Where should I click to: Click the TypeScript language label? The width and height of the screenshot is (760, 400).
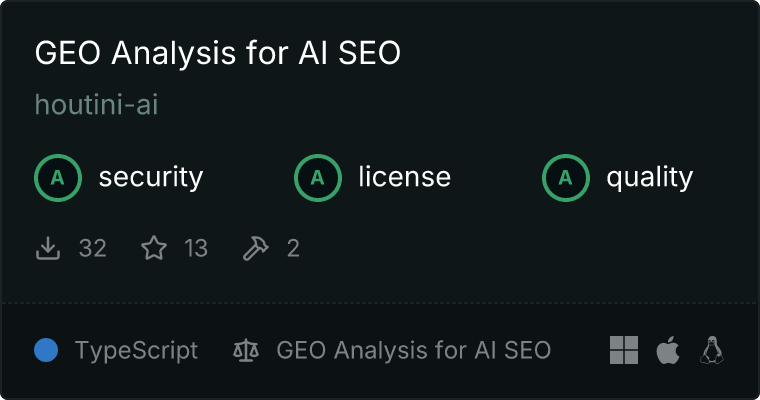tap(136, 350)
